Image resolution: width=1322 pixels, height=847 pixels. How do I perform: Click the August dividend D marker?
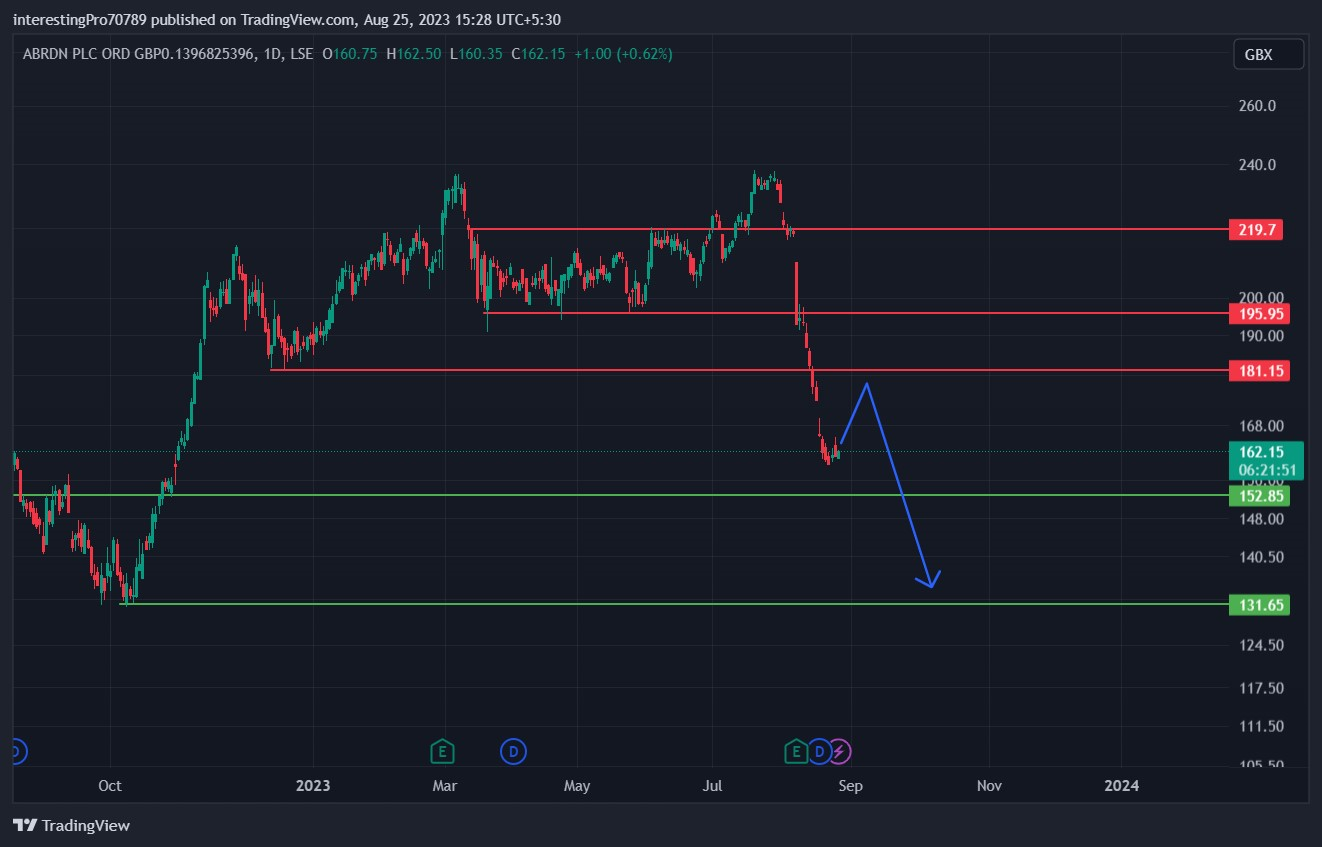point(819,751)
